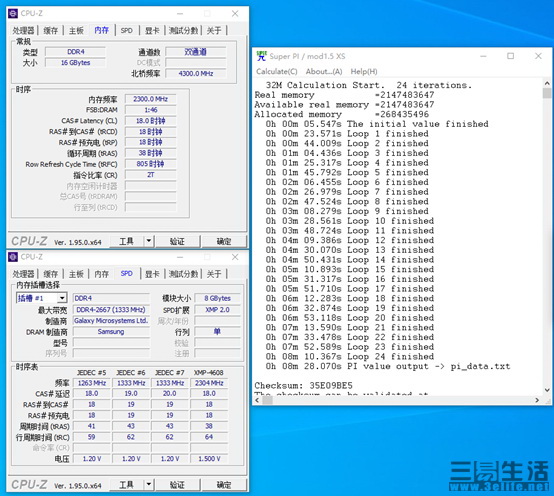This screenshot has width=554, height=496.
Task: Click the 16 GBytes size field
Action: (x=76, y=63)
